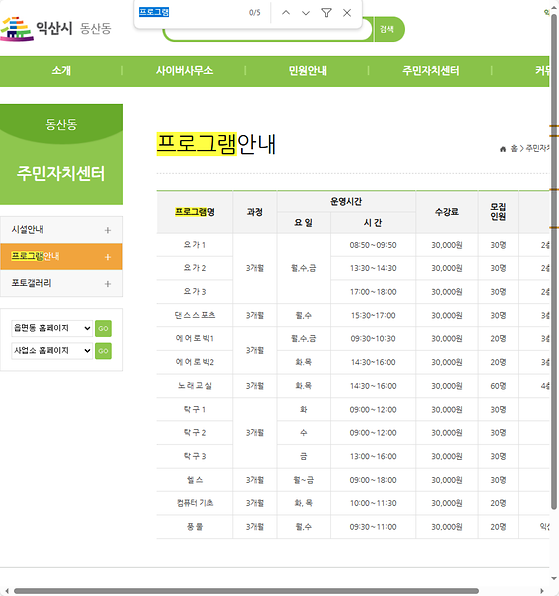Click the 주민자치센터 sidebar title

coord(61,173)
